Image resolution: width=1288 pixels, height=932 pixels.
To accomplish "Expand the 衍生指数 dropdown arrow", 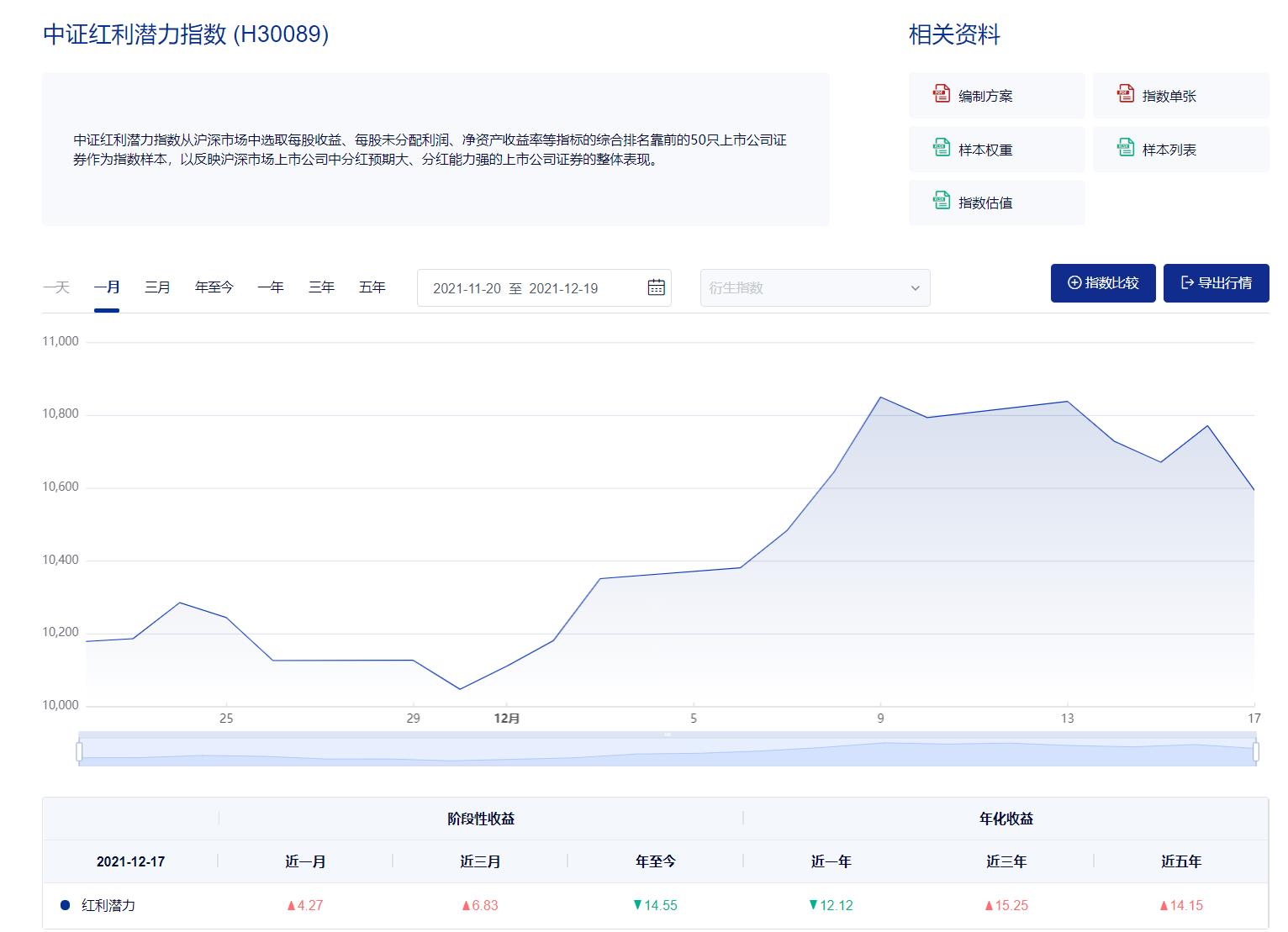I will tap(915, 288).
